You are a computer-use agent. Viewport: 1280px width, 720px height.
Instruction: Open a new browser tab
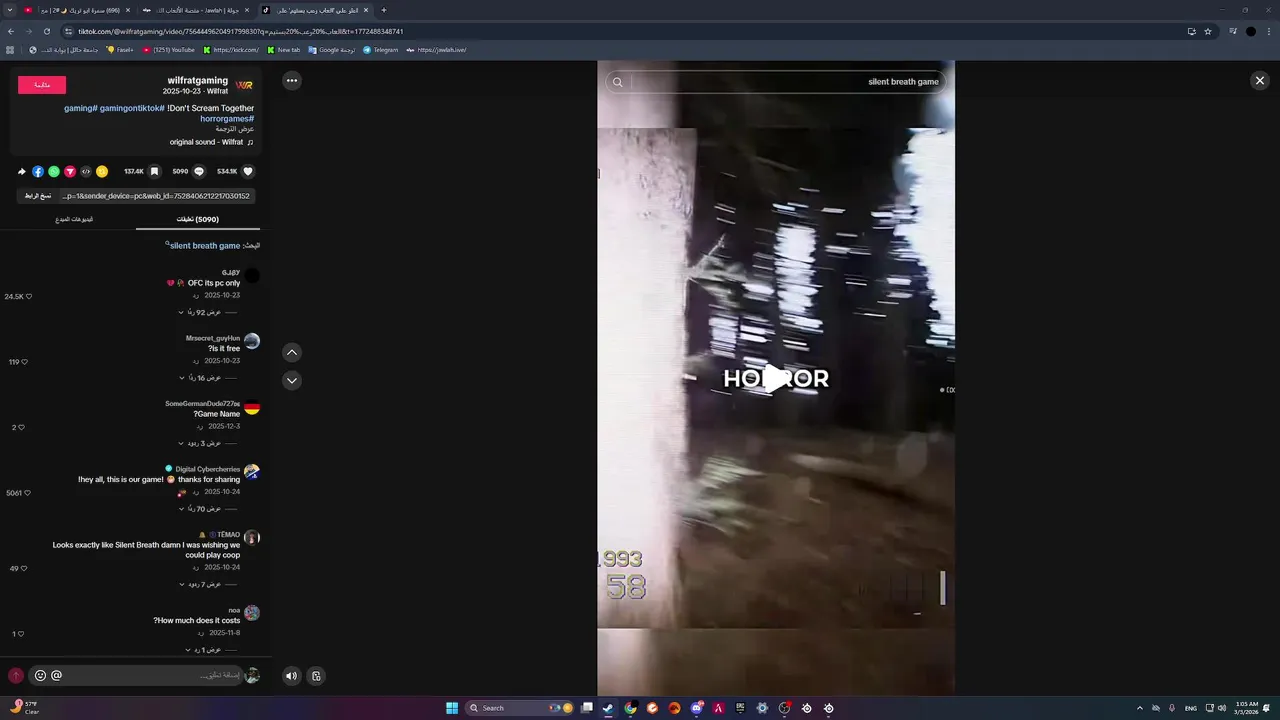pos(384,10)
